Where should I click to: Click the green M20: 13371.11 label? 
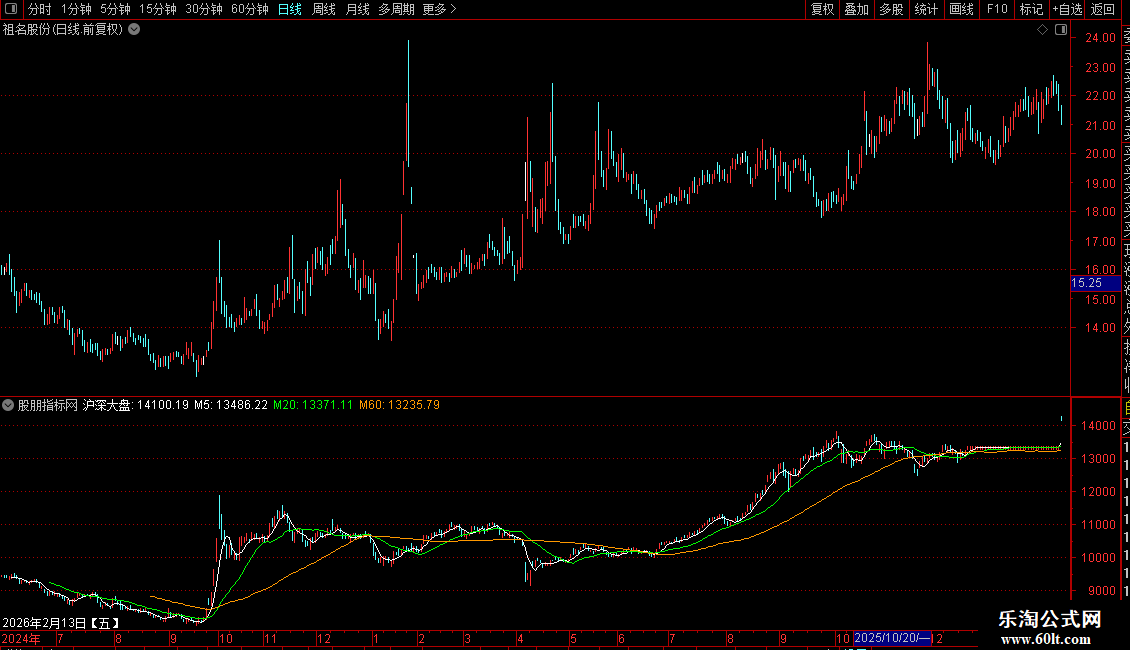point(313,405)
